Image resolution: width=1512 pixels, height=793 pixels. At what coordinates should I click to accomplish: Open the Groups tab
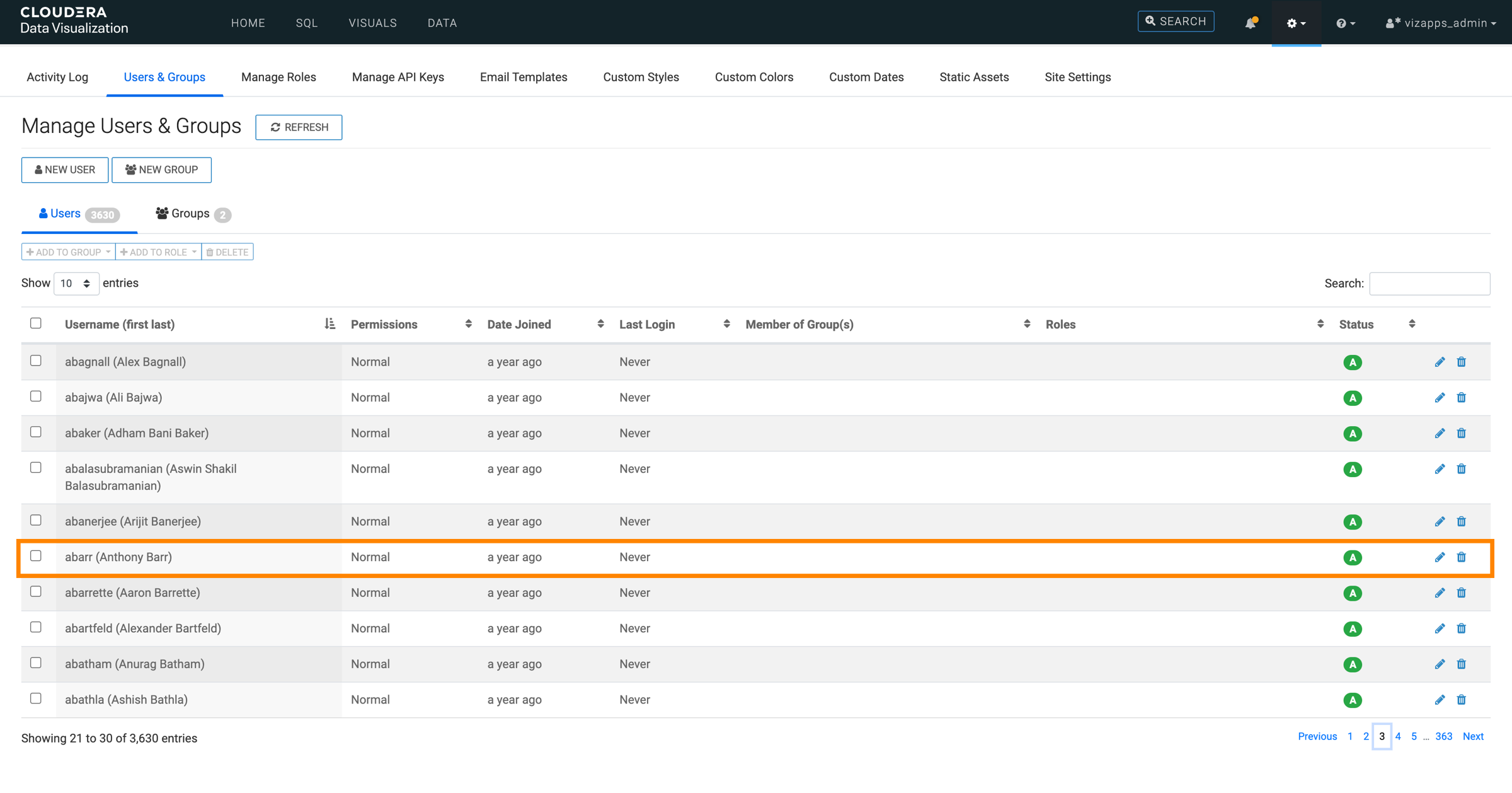click(x=190, y=214)
